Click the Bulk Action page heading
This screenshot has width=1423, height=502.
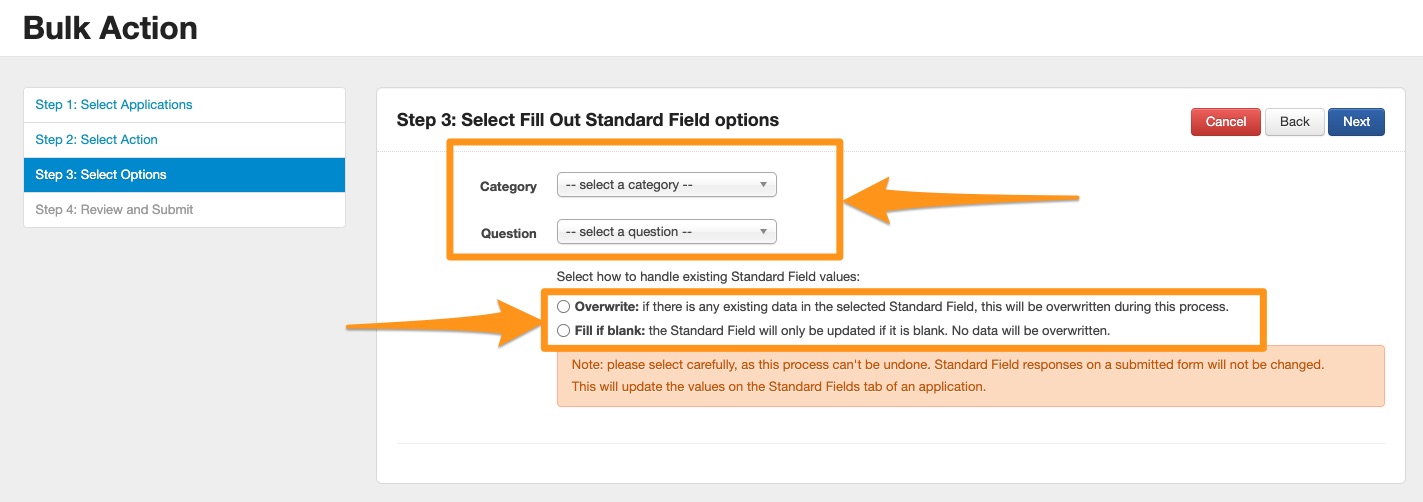pos(110,28)
